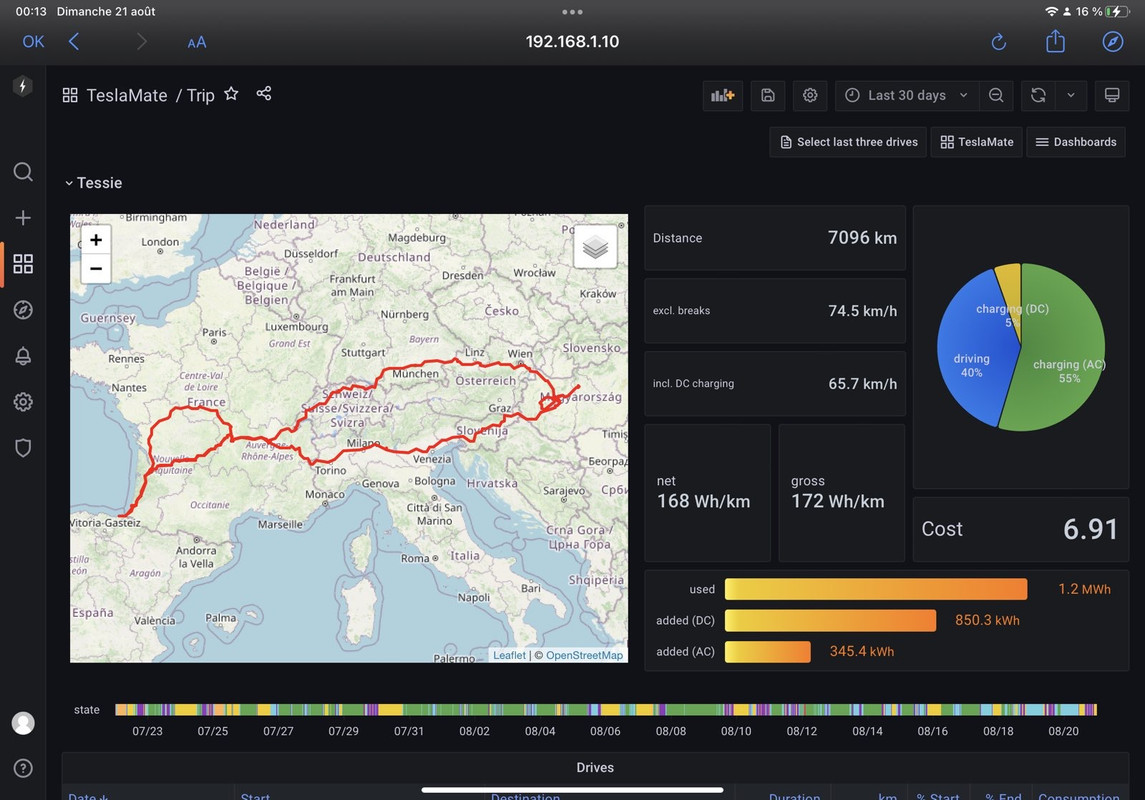Open the Help question mark icon
This screenshot has width=1145, height=800.
[23, 768]
